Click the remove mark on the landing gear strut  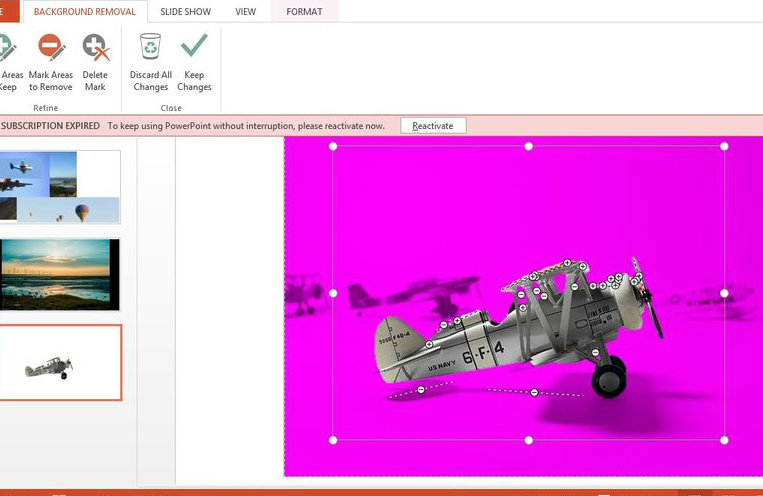(x=595, y=352)
